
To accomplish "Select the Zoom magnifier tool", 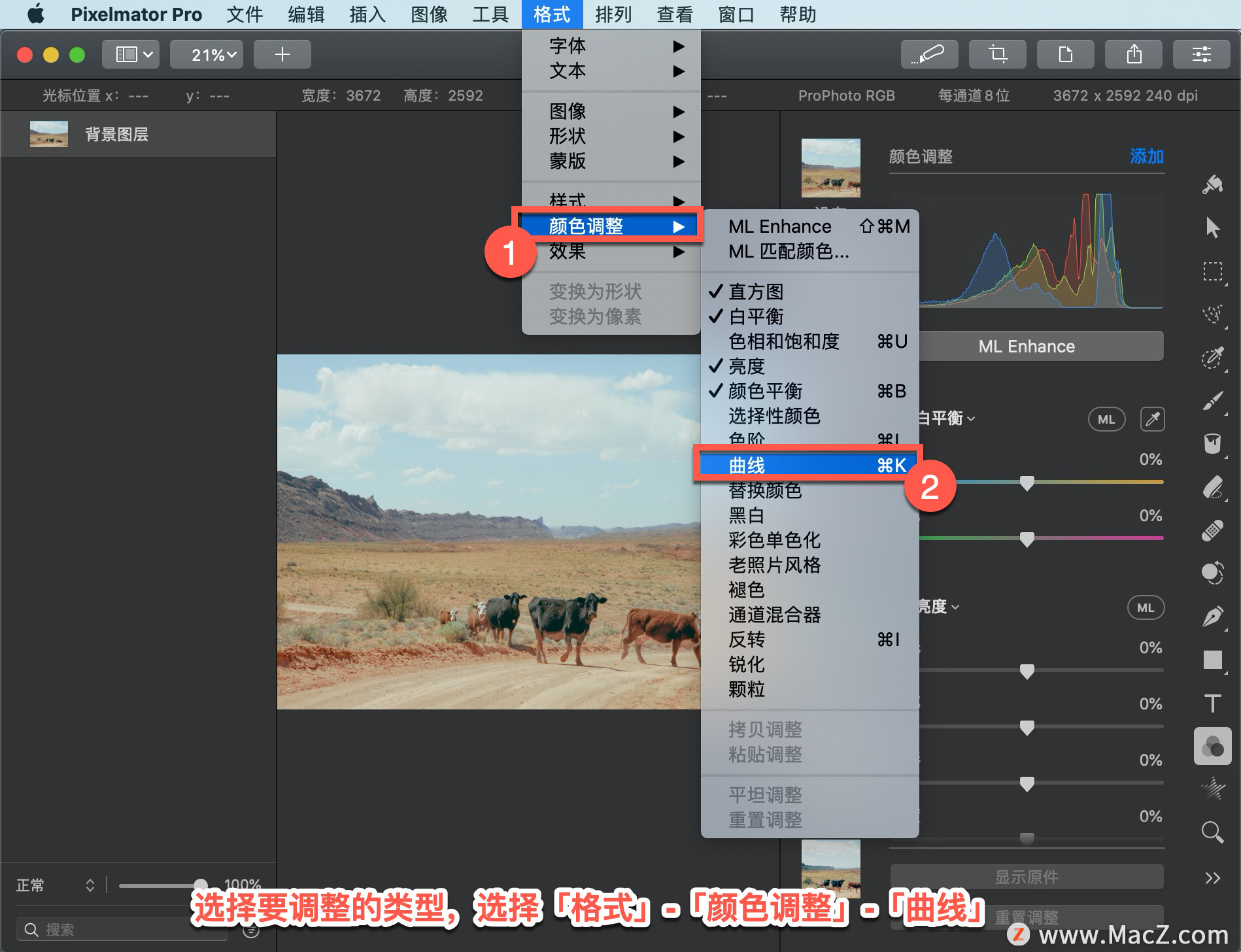I will point(1213,832).
